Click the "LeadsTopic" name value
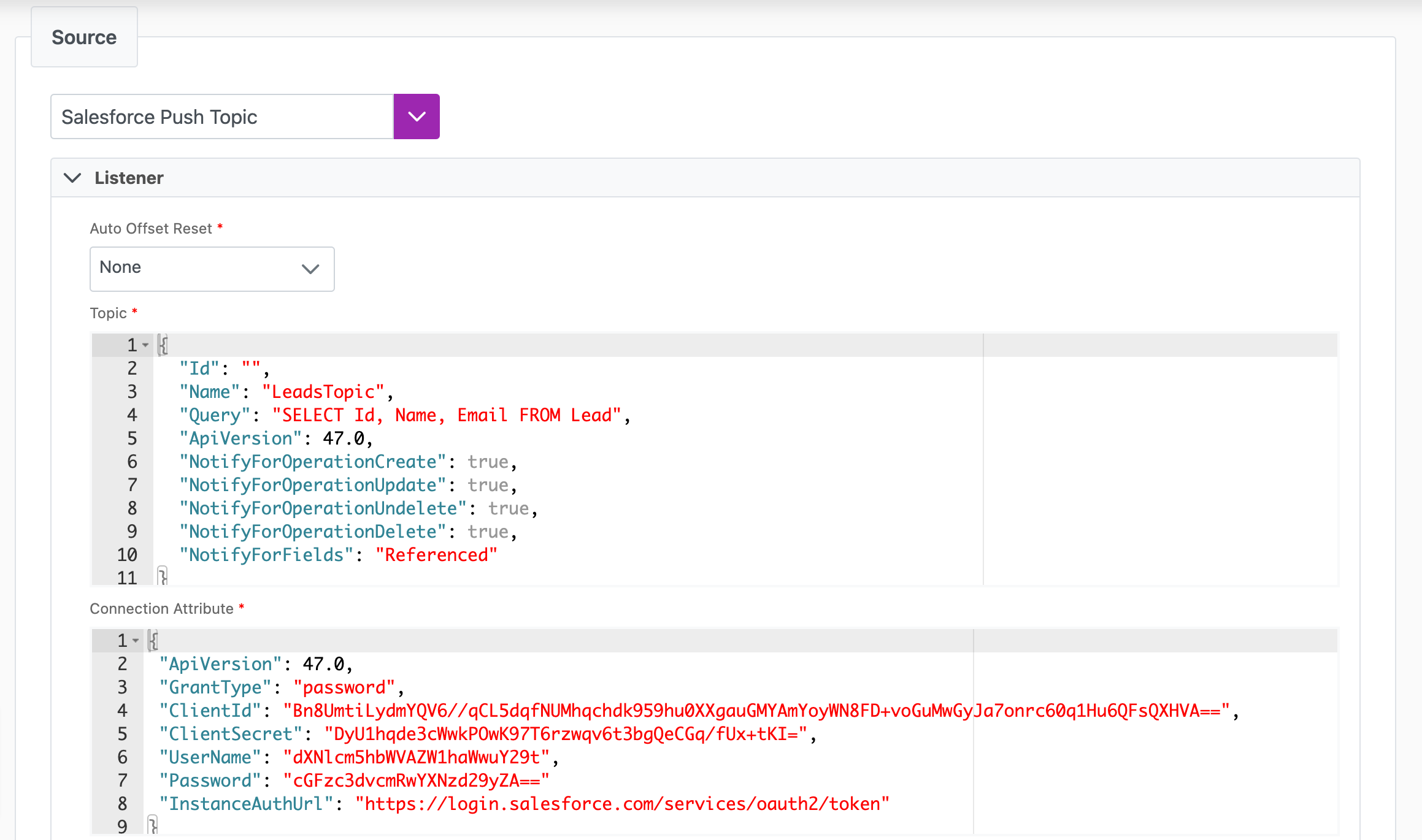Screen dimensions: 1422x840 323,392
